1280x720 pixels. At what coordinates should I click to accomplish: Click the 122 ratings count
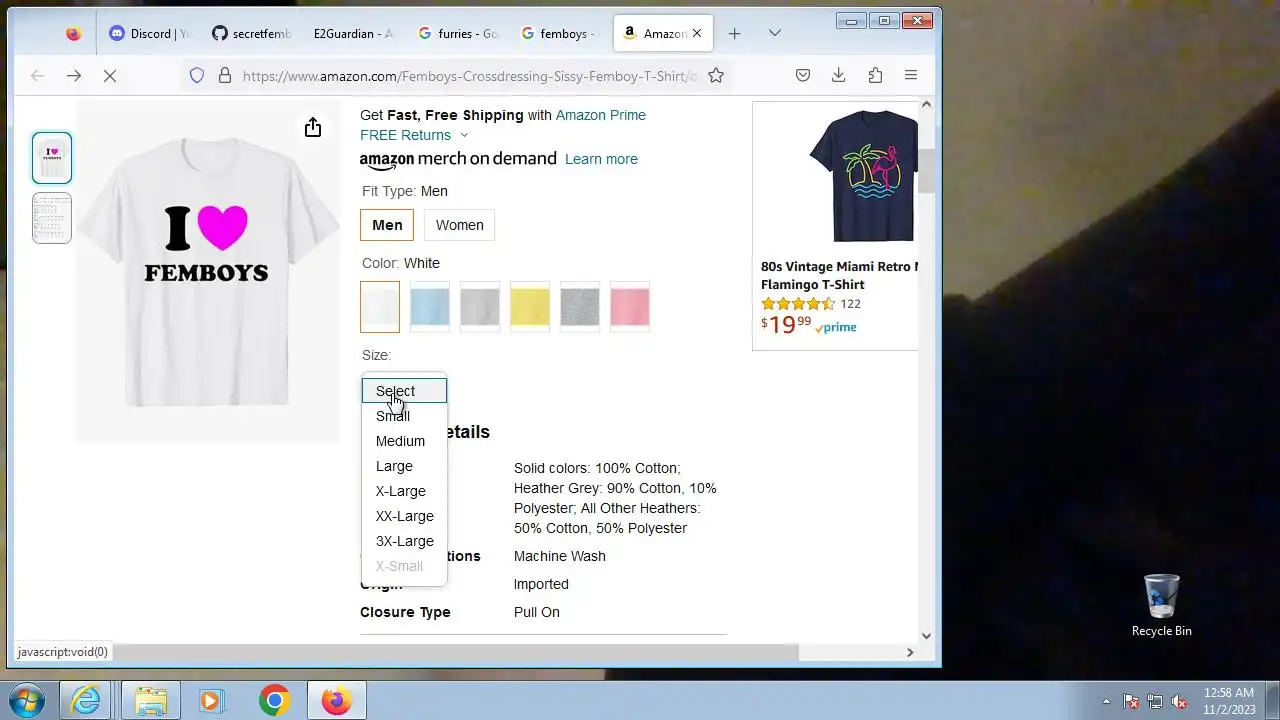pyautogui.click(x=850, y=304)
